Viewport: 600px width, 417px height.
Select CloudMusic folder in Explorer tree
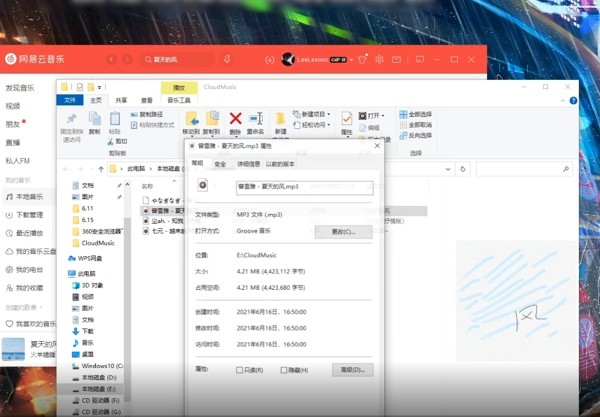point(93,243)
